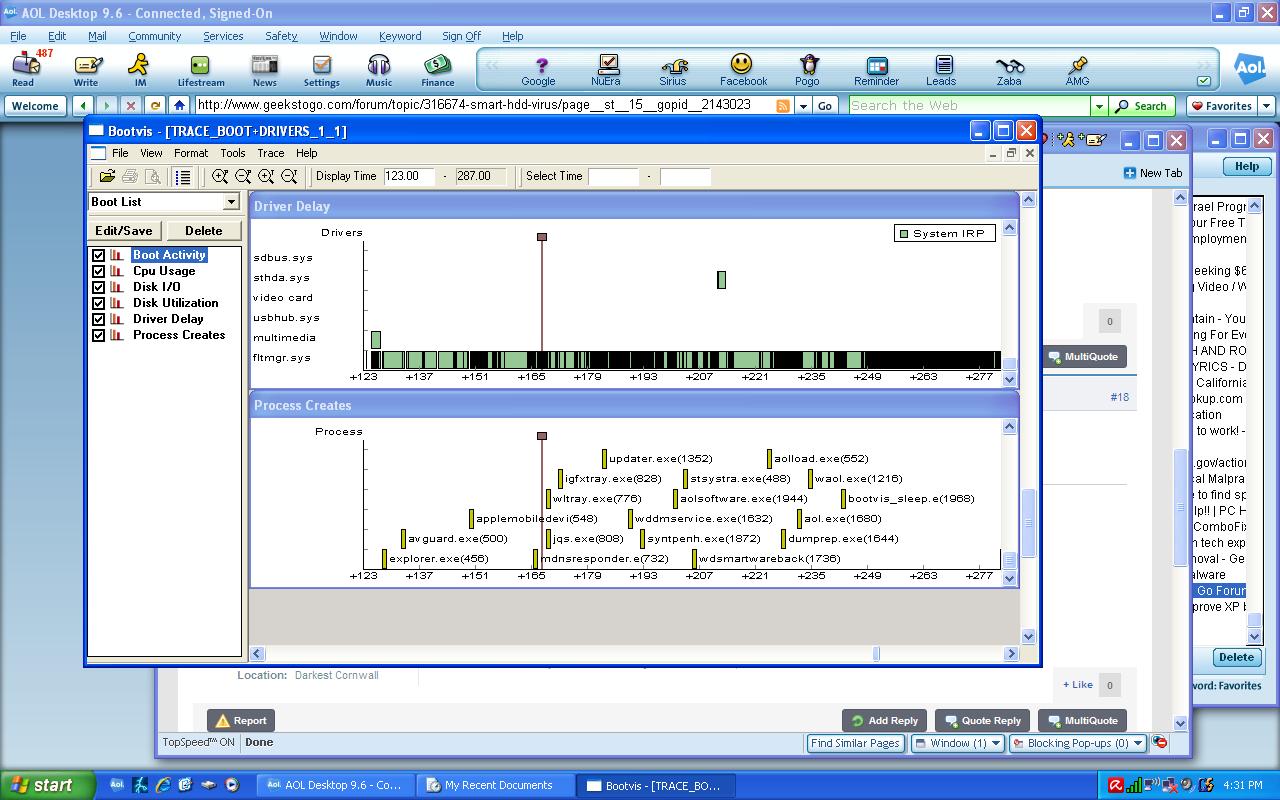Open the Windows start button
Viewport: 1280px width, 800px height.
pyautogui.click(x=47, y=785)
